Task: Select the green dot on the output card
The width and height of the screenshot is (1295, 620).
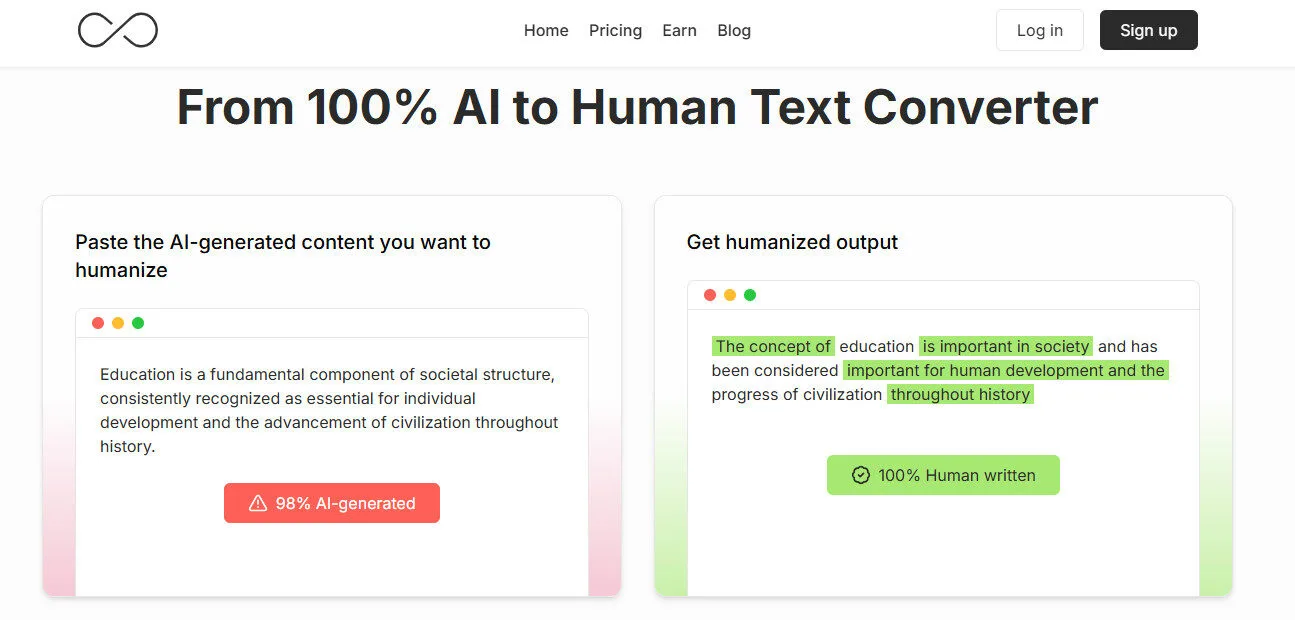Action: click(x=750, y=294)
